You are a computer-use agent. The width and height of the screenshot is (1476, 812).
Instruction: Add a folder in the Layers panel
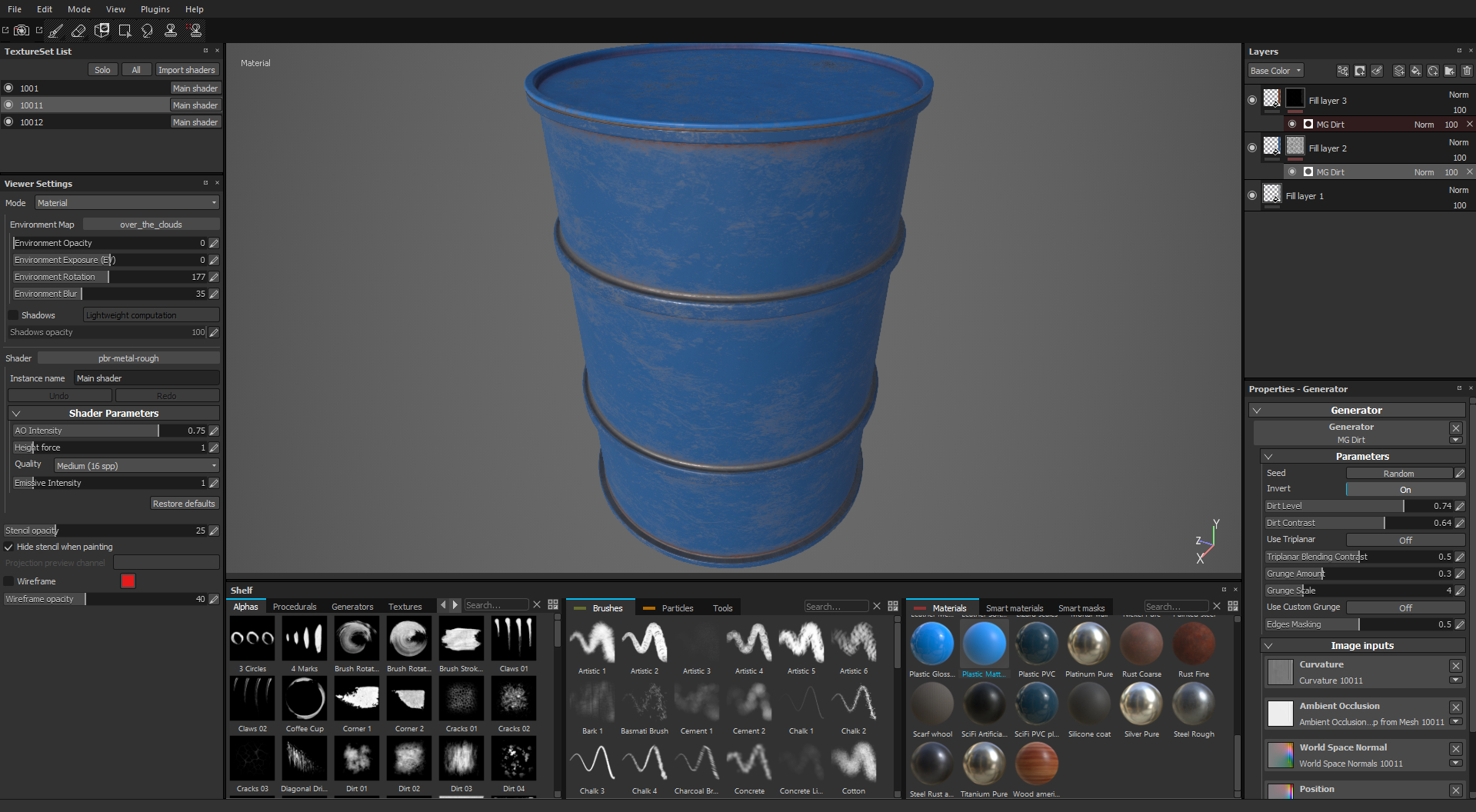point(1449,71)
